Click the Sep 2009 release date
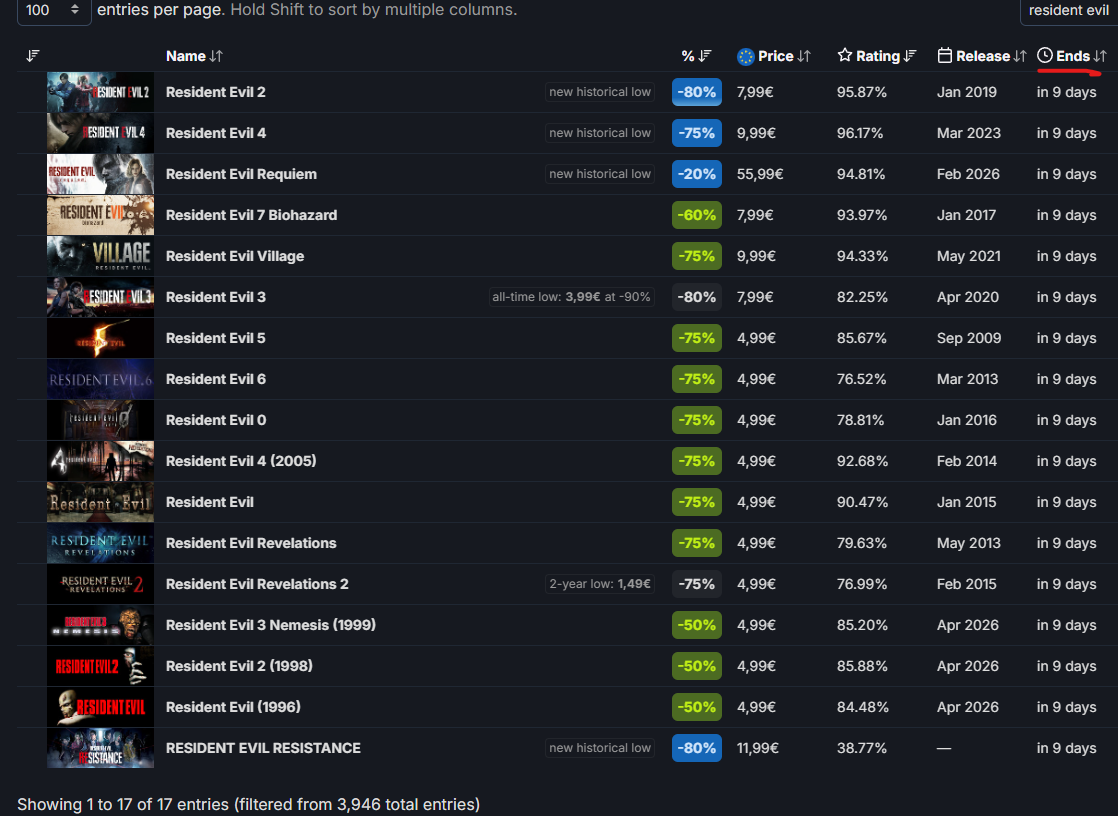The image size is (1118, 816). (x=969, y=338)
